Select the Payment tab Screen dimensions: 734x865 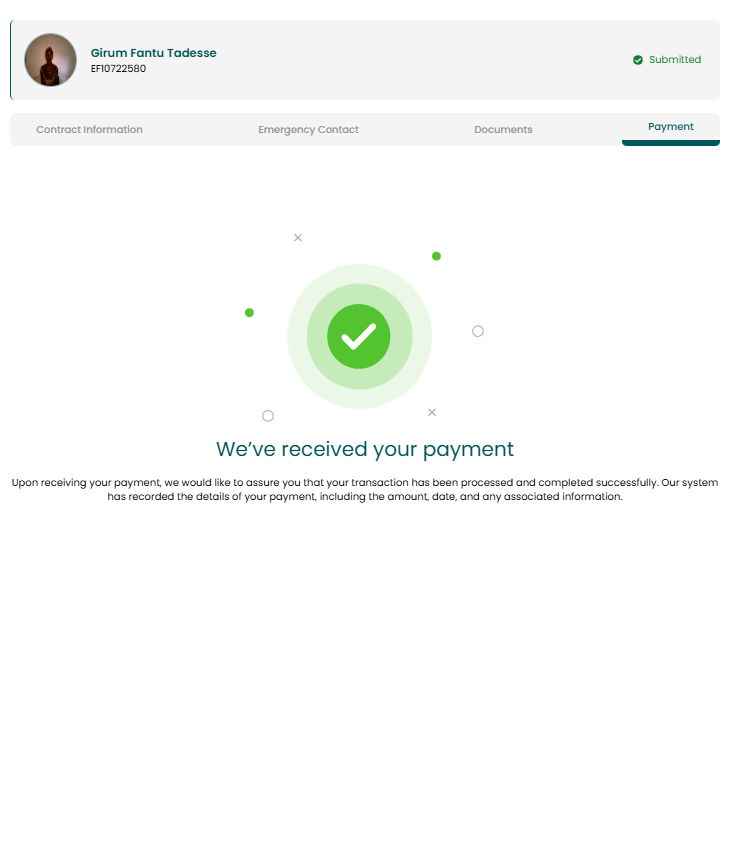point(671,127)
